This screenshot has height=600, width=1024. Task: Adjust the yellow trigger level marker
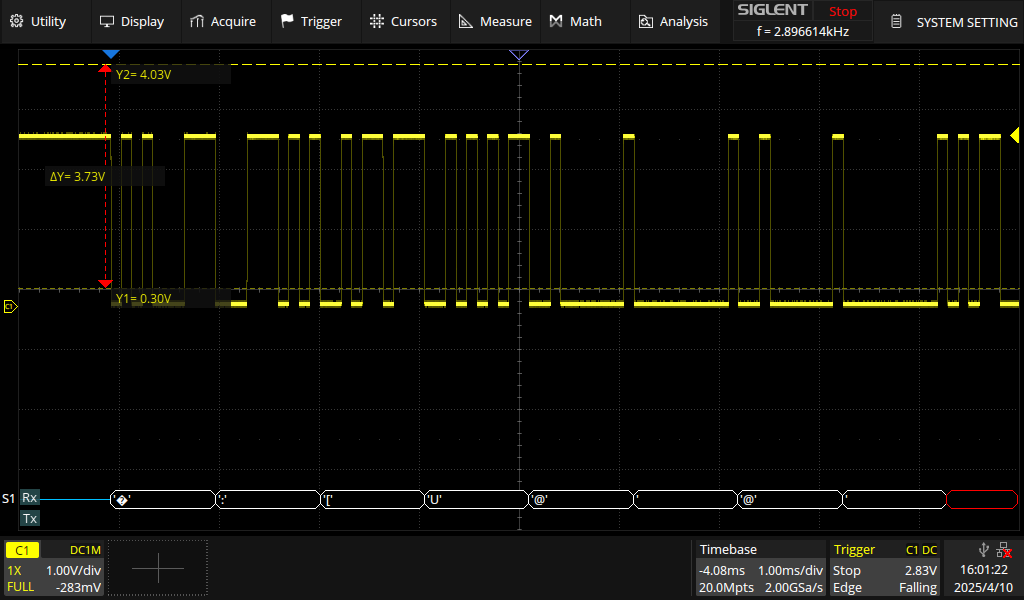[x=1013, y=134]
